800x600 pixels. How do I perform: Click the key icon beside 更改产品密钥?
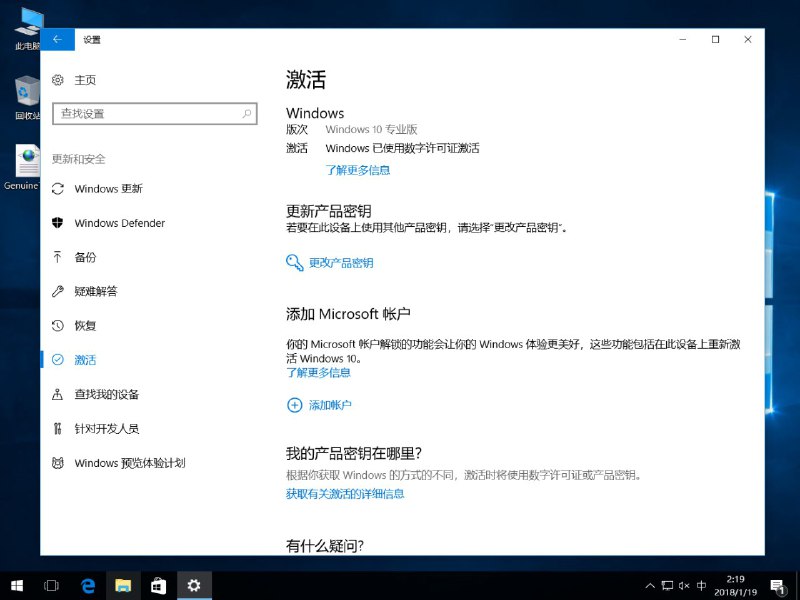(294, 263)
